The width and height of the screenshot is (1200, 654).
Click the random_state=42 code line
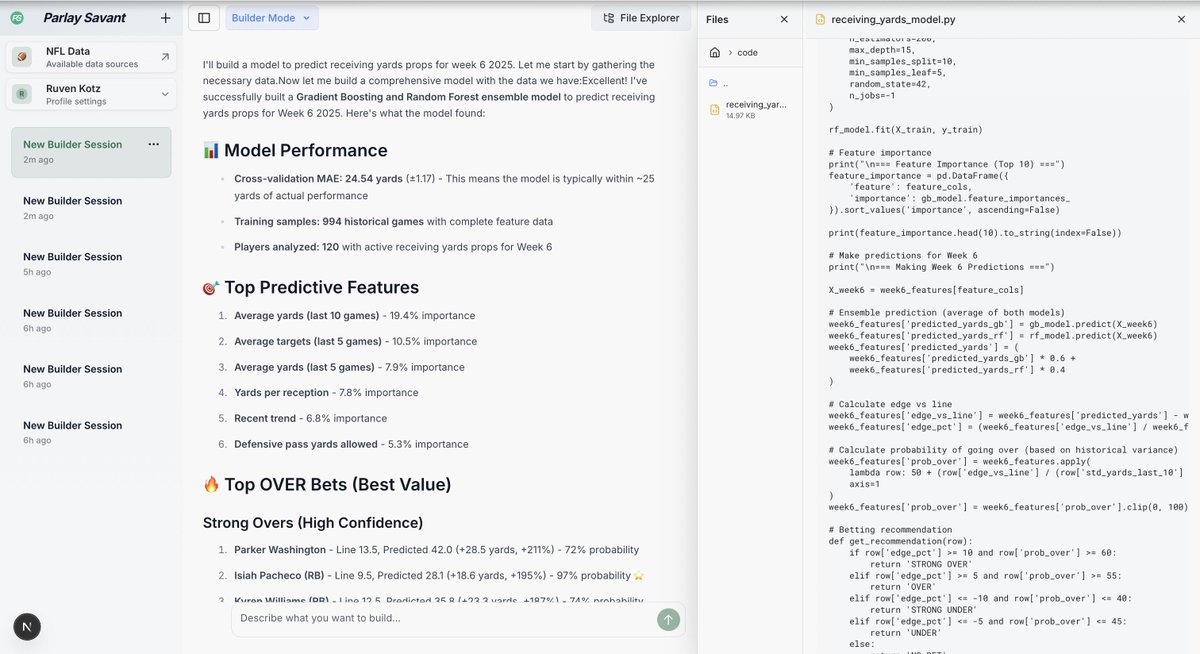893,85
